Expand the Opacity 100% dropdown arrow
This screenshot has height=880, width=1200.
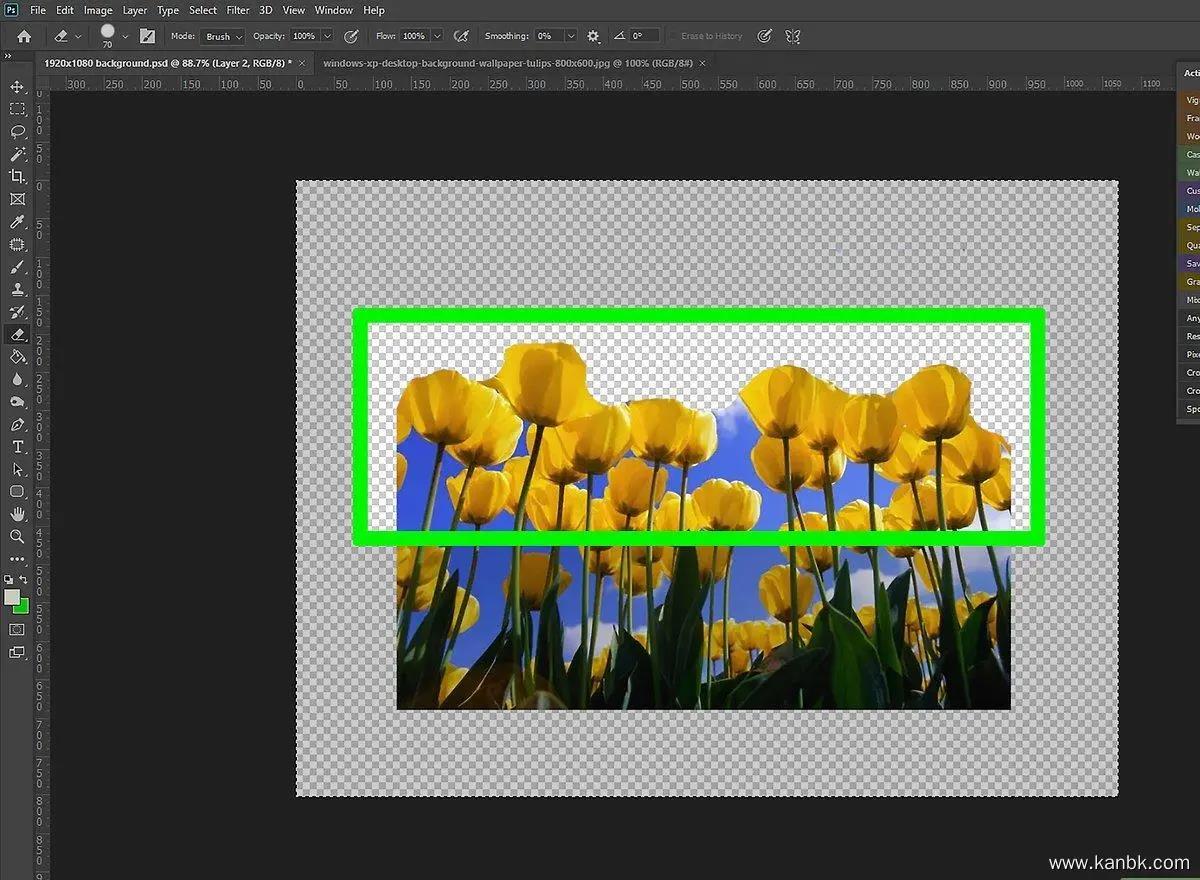point(328,36)
